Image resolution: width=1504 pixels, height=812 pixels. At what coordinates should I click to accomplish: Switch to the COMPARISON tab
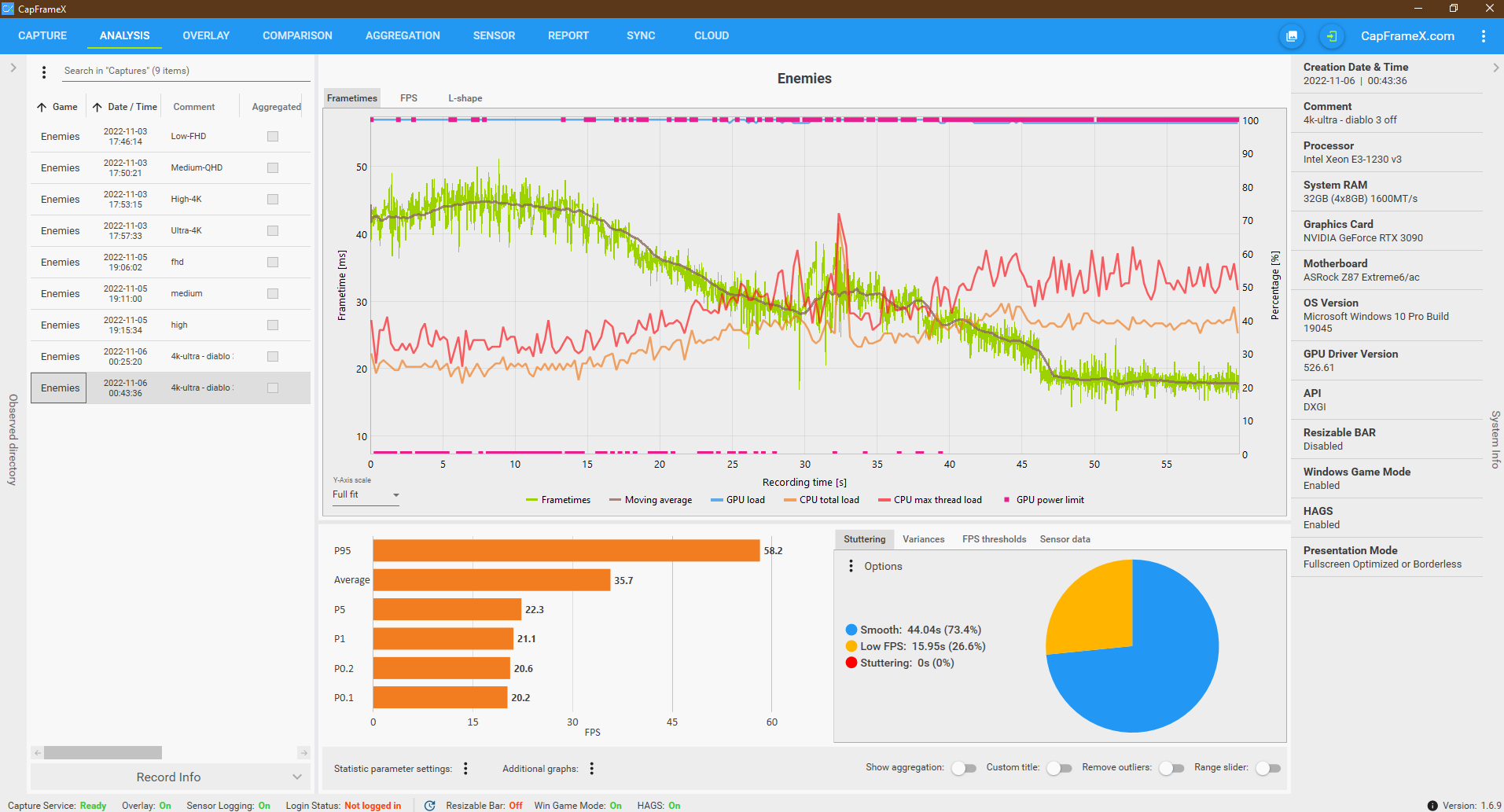pos(297,35)
